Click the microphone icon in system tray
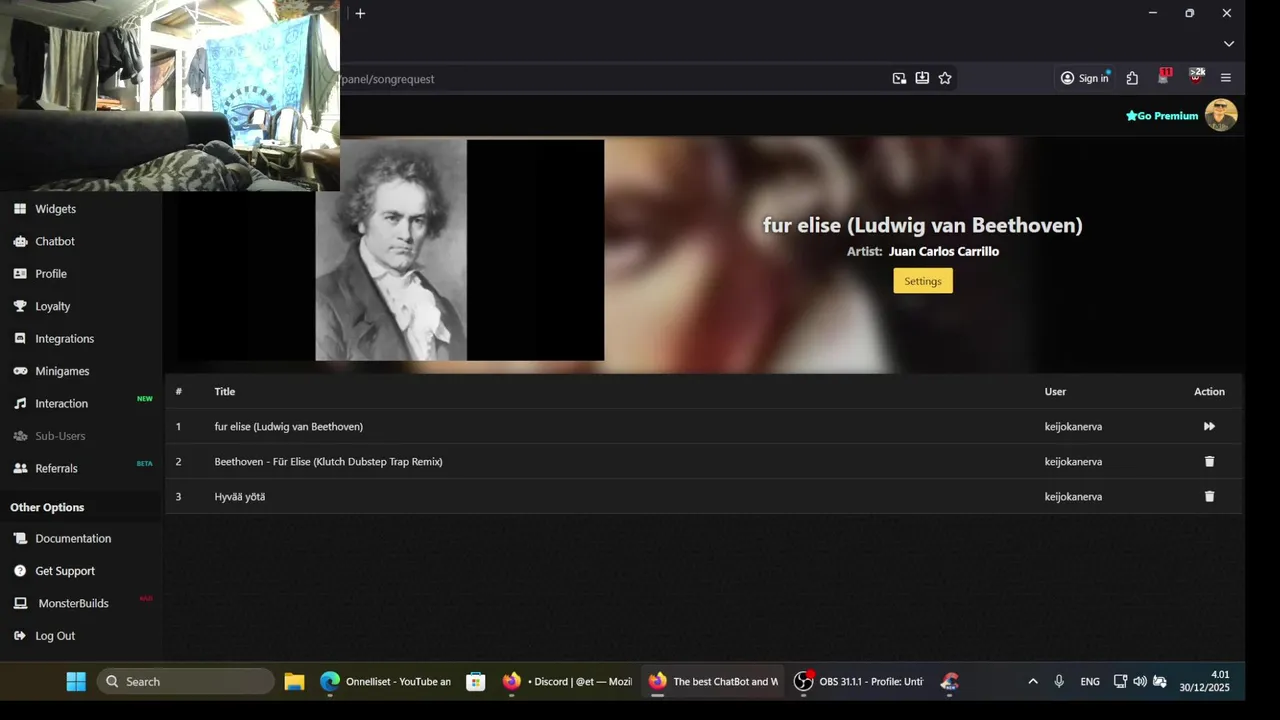Screen dimensions: 1280x720 1059,681
